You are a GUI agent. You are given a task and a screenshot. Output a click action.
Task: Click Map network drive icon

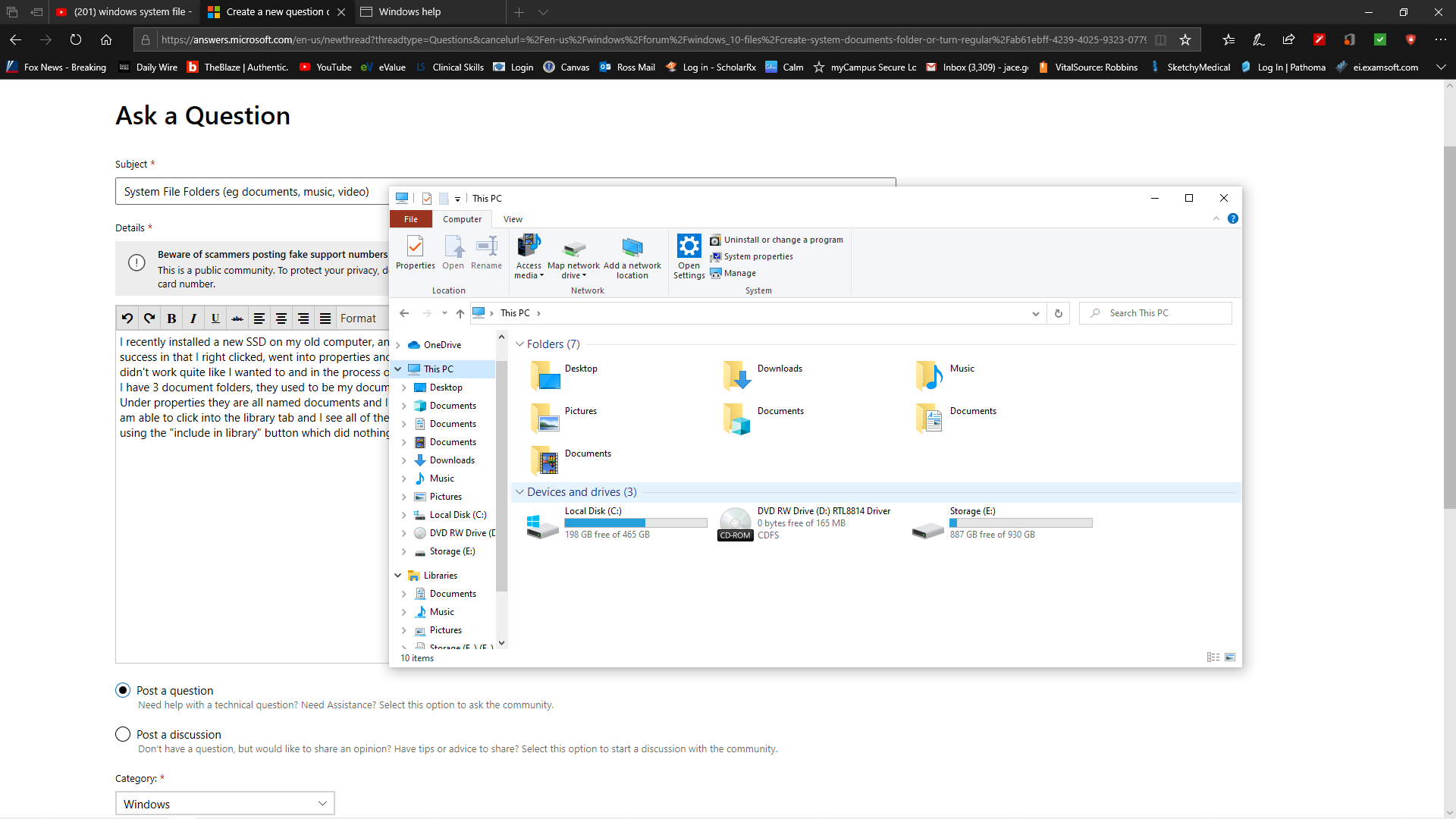pyautogui.click(x=574, y=256)
